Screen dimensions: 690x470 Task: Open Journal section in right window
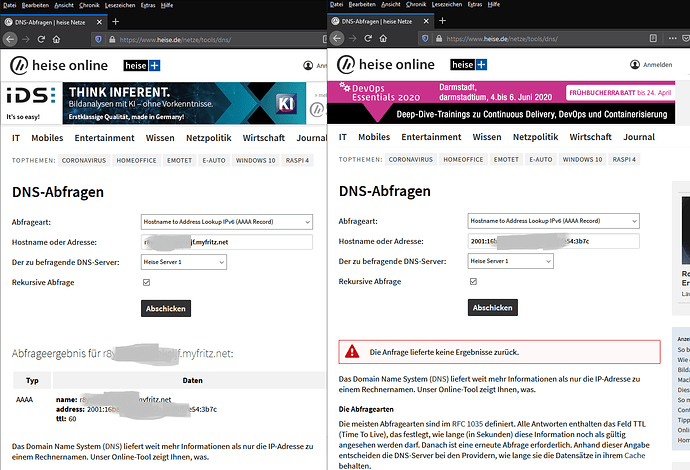[x=639, y=137]
